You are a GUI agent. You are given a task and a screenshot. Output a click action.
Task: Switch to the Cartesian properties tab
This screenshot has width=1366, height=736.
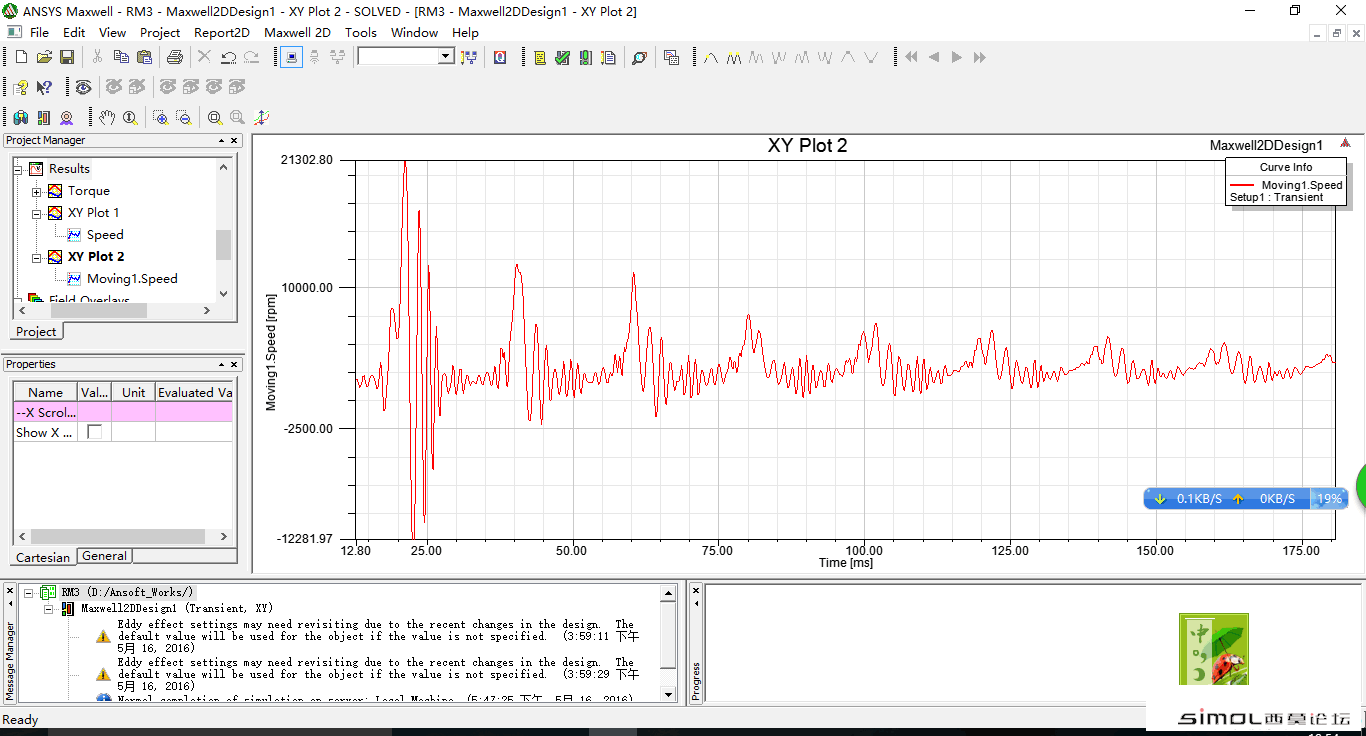pyautogui.click(x=43, y=557)
